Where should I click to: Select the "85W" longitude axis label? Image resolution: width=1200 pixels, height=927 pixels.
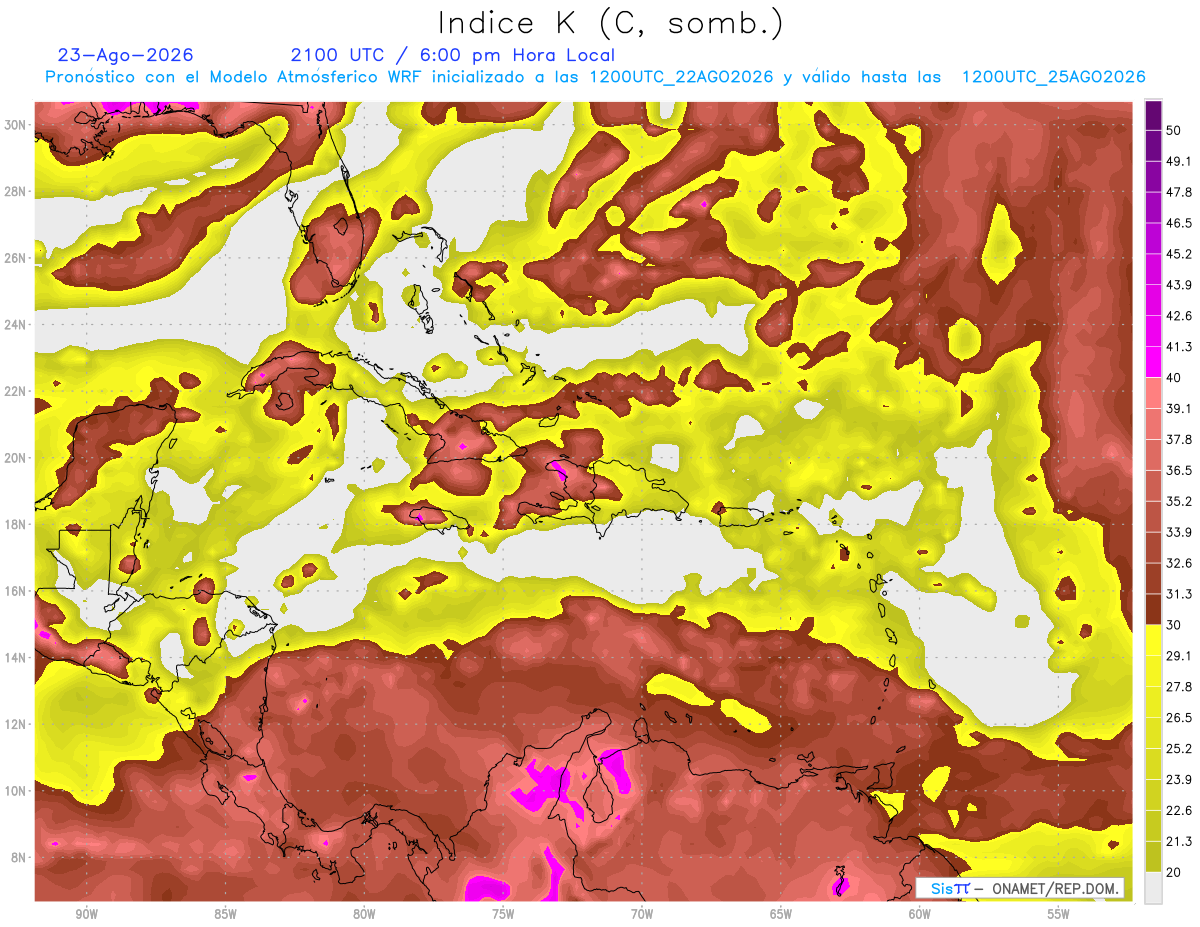tap(225, 914)
